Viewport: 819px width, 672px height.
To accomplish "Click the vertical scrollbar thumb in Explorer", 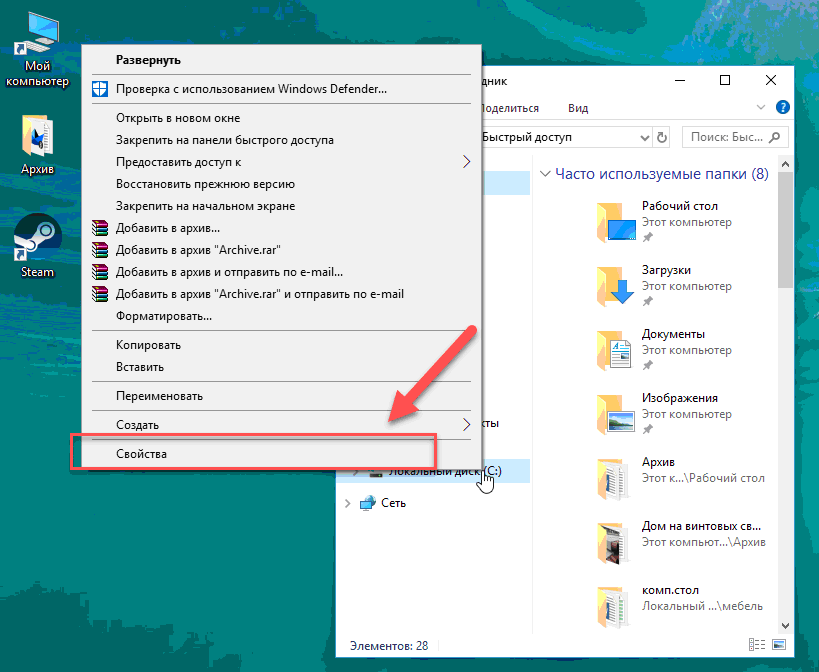I will pos(785,230).
